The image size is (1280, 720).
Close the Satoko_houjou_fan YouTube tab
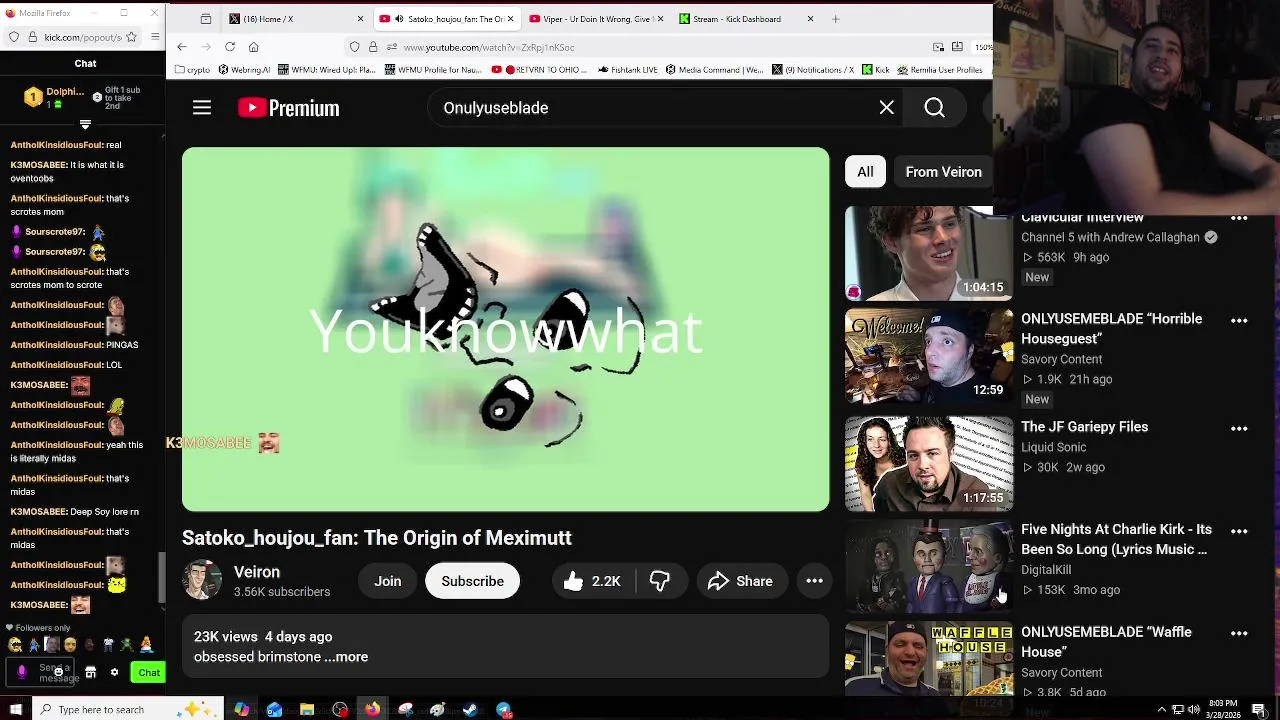(x=510, y=19)
